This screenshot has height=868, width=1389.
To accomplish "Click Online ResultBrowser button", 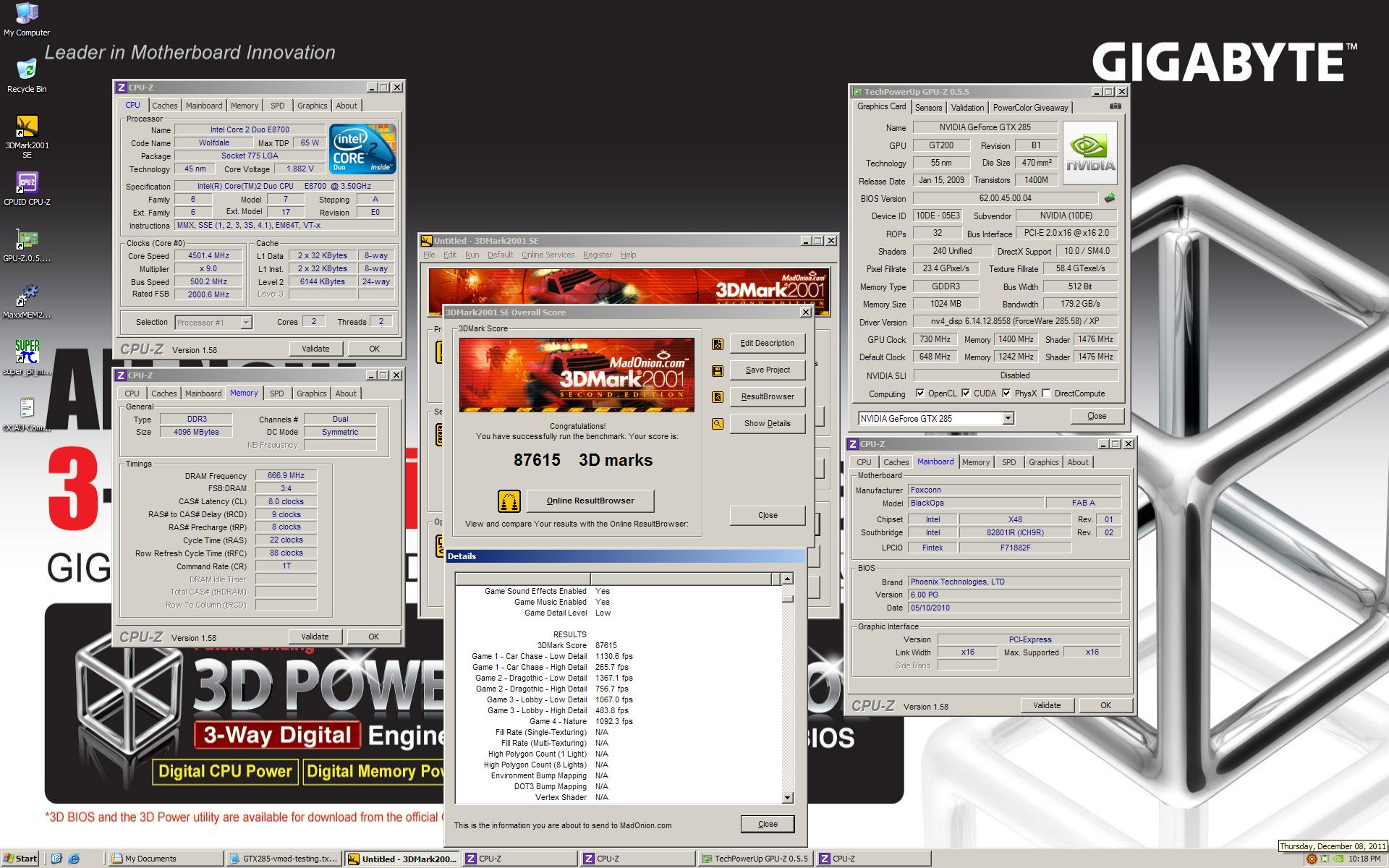I will (x=590, y=501).
